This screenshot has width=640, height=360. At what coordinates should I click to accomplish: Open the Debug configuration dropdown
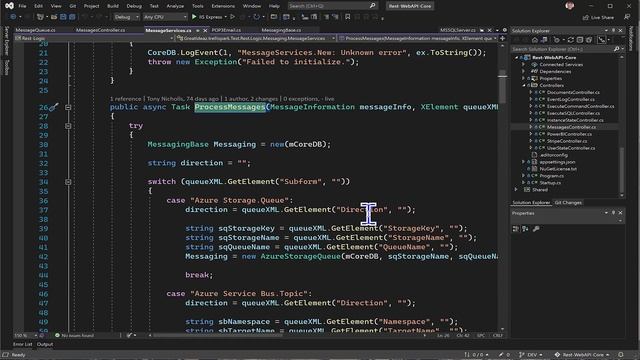coord(126,17)
